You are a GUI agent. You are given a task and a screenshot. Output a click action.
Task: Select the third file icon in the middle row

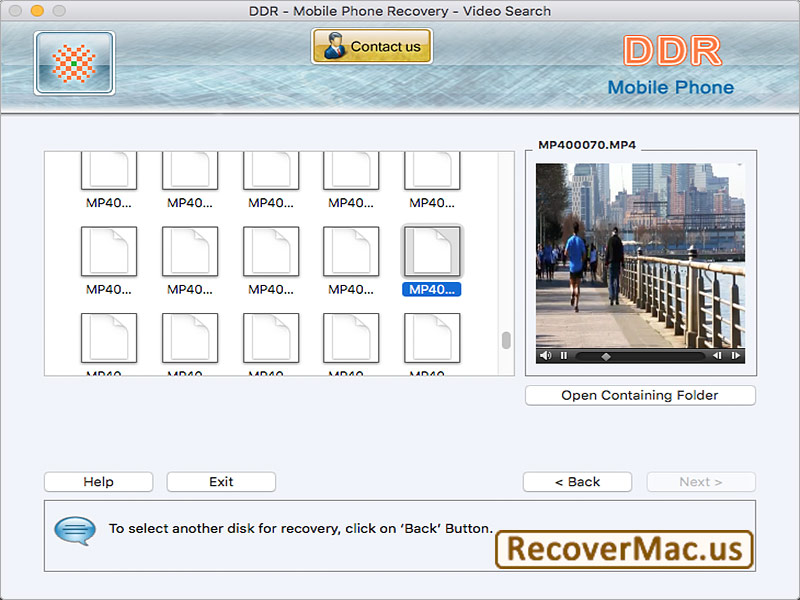pos(271,251)
